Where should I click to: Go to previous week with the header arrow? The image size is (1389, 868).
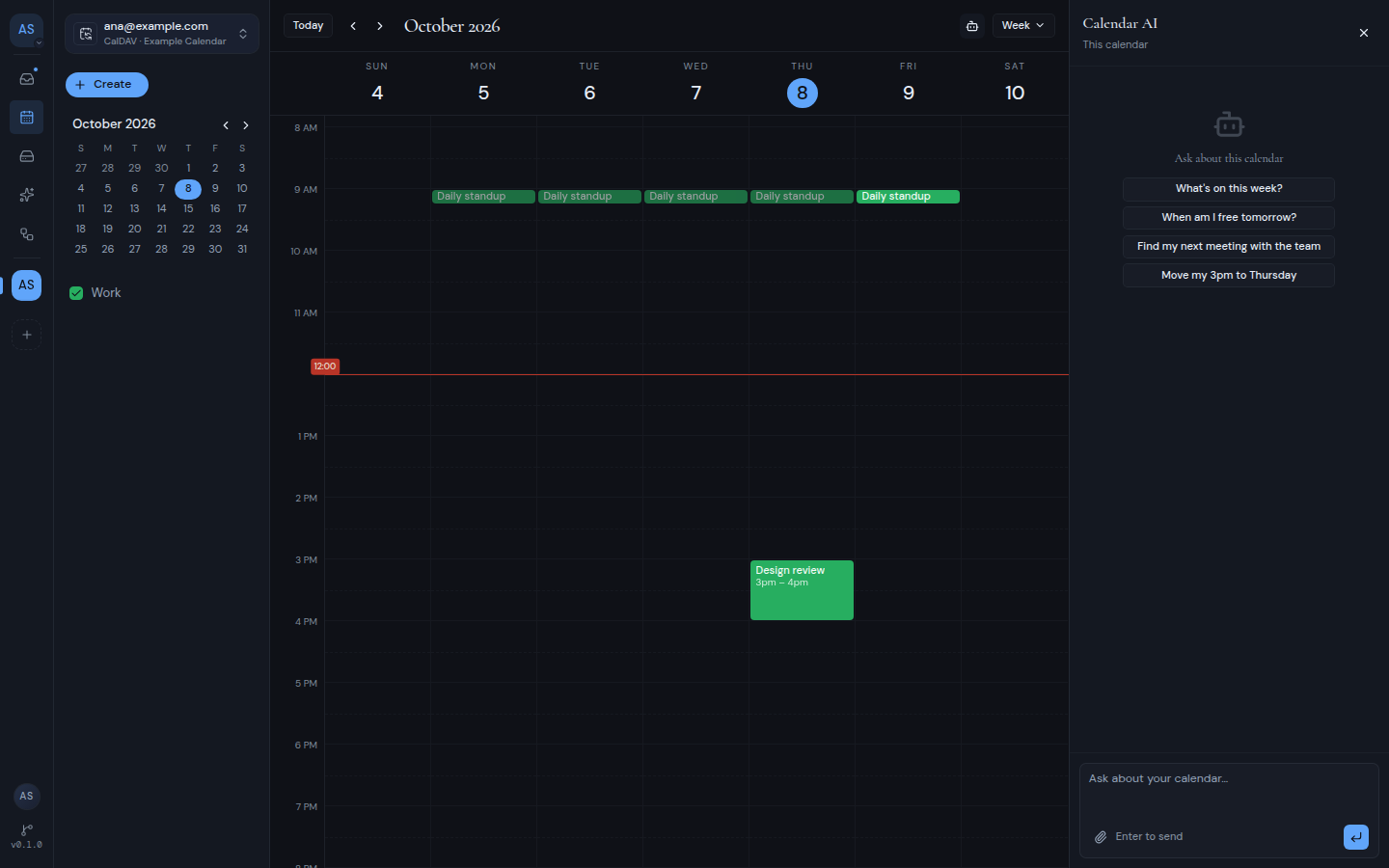(353, 26)
